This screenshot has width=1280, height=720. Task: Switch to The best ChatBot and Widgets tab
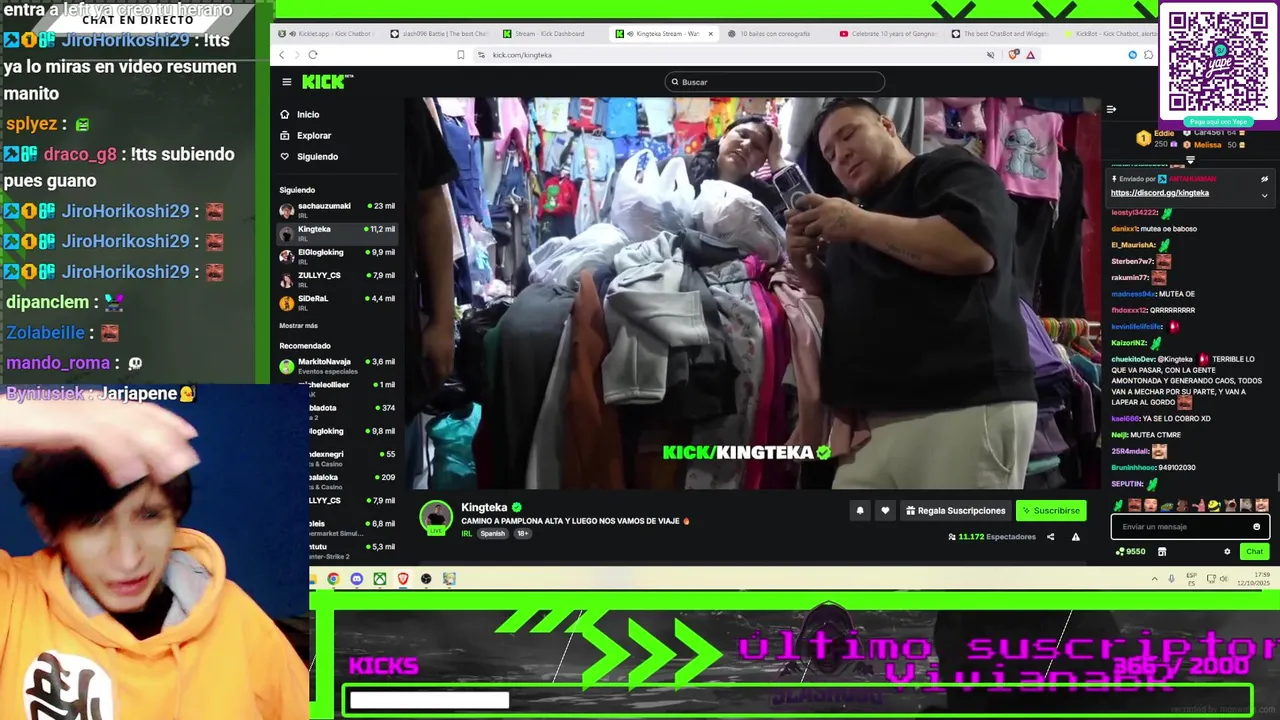pyautogui.click(x=998, y=33)
